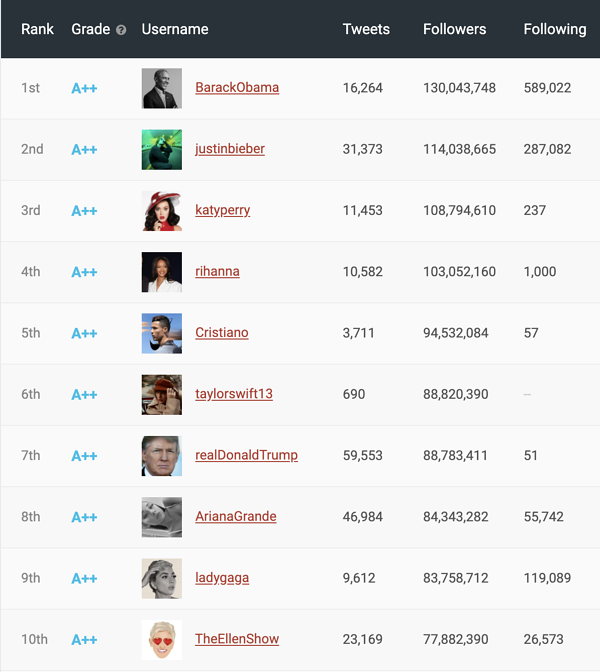Click the A++ grade for taylorswift13
Image resolution: width=600 pixels, height=672 pixels.
point(84,395)
